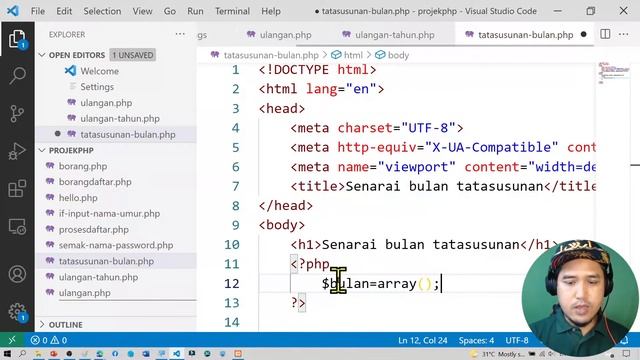Click Spaces: 4 indentation setting
The image size is (640, 360).
tap(476, 340)
